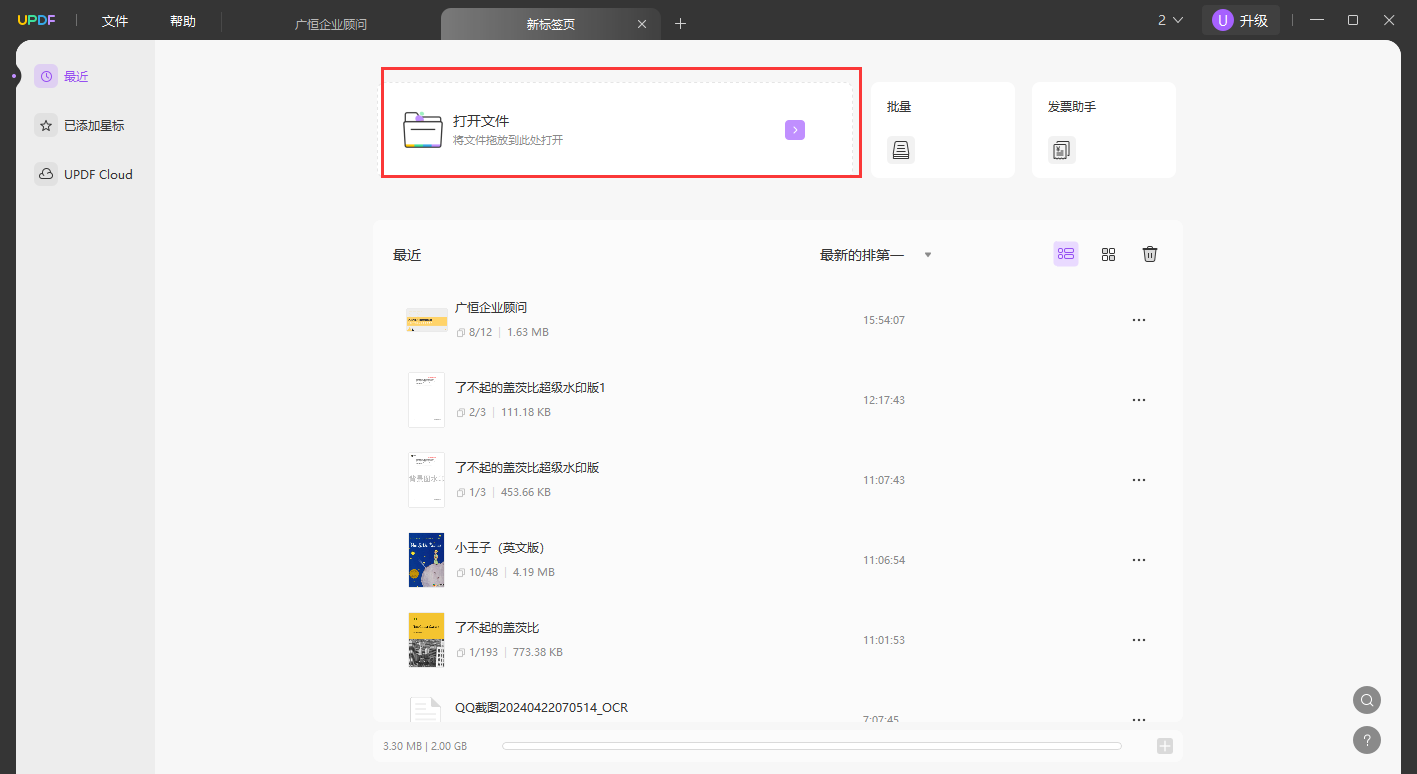Screen dimensions: 1417x774
Task: Click the 已添加星标 star icon
Action: coord(46,125)
